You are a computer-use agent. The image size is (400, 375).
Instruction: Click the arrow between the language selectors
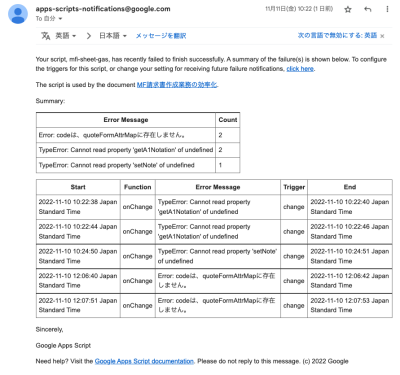tap(88, 36)
